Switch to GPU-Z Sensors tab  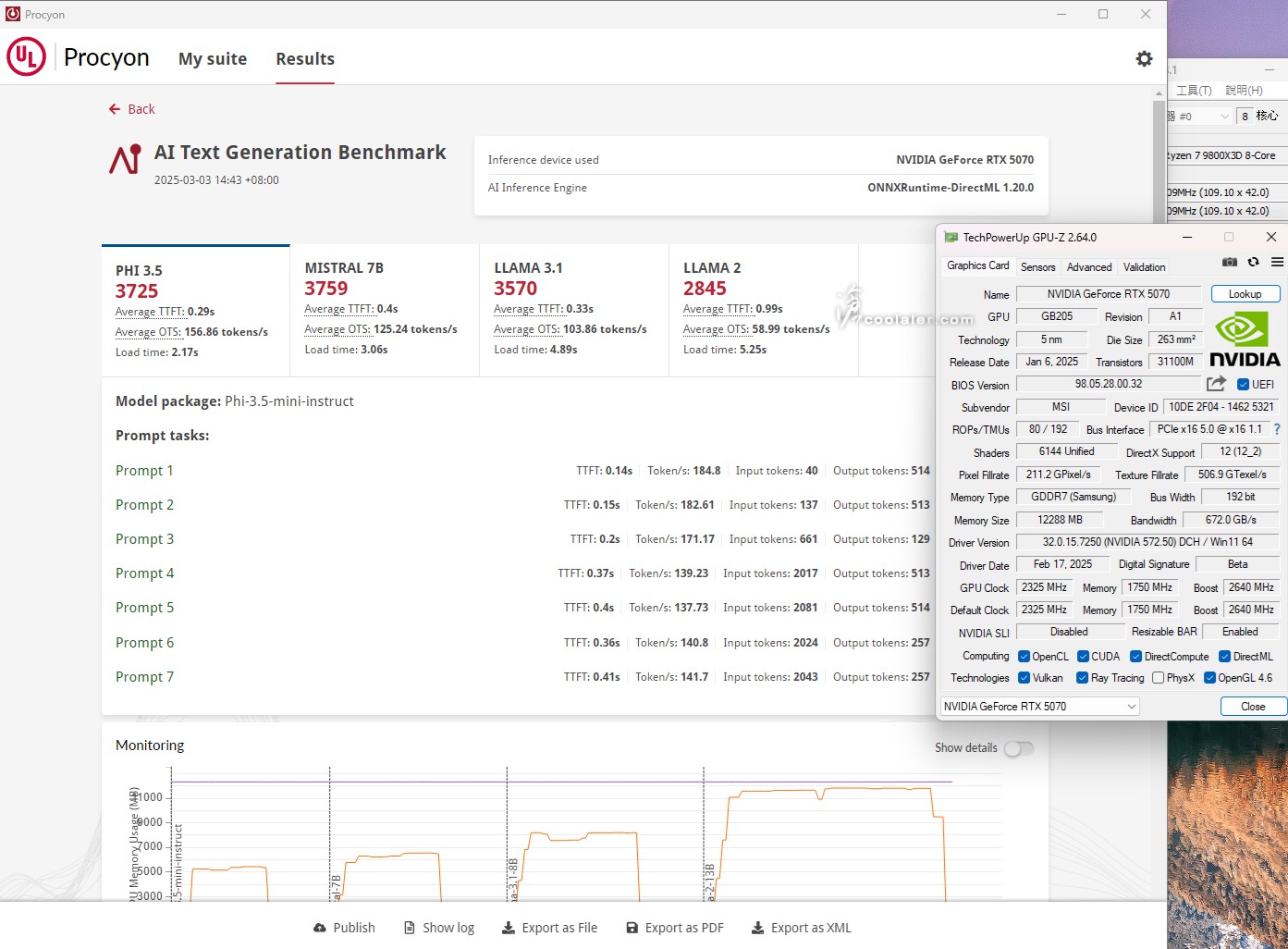point(1037,267)
